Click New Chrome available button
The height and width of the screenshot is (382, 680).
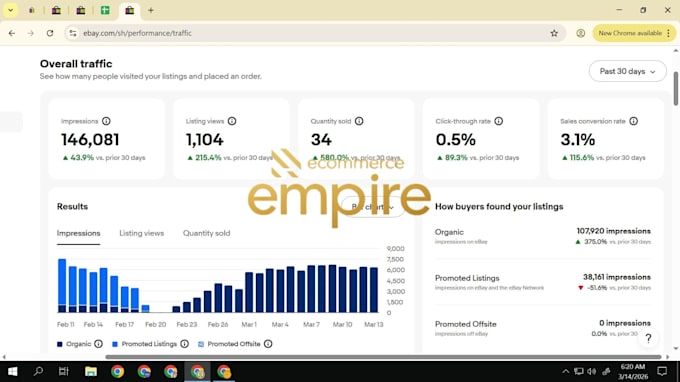tap(630, 33)
